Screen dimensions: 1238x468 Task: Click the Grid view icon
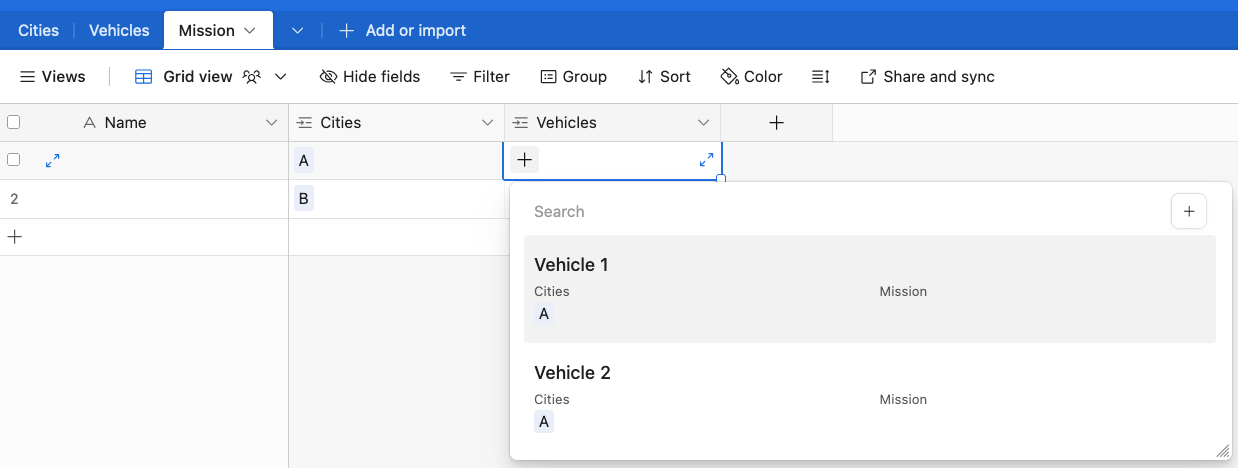144,77
